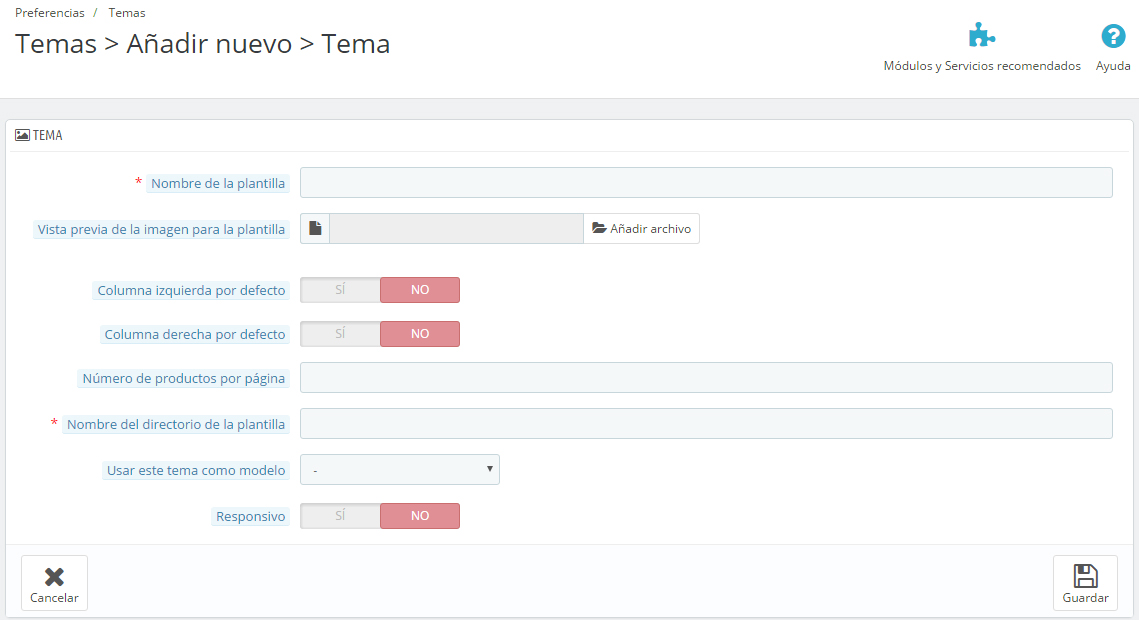Click the file icon beside preview image field
The image size is (1139, 620).
point(315,229)
